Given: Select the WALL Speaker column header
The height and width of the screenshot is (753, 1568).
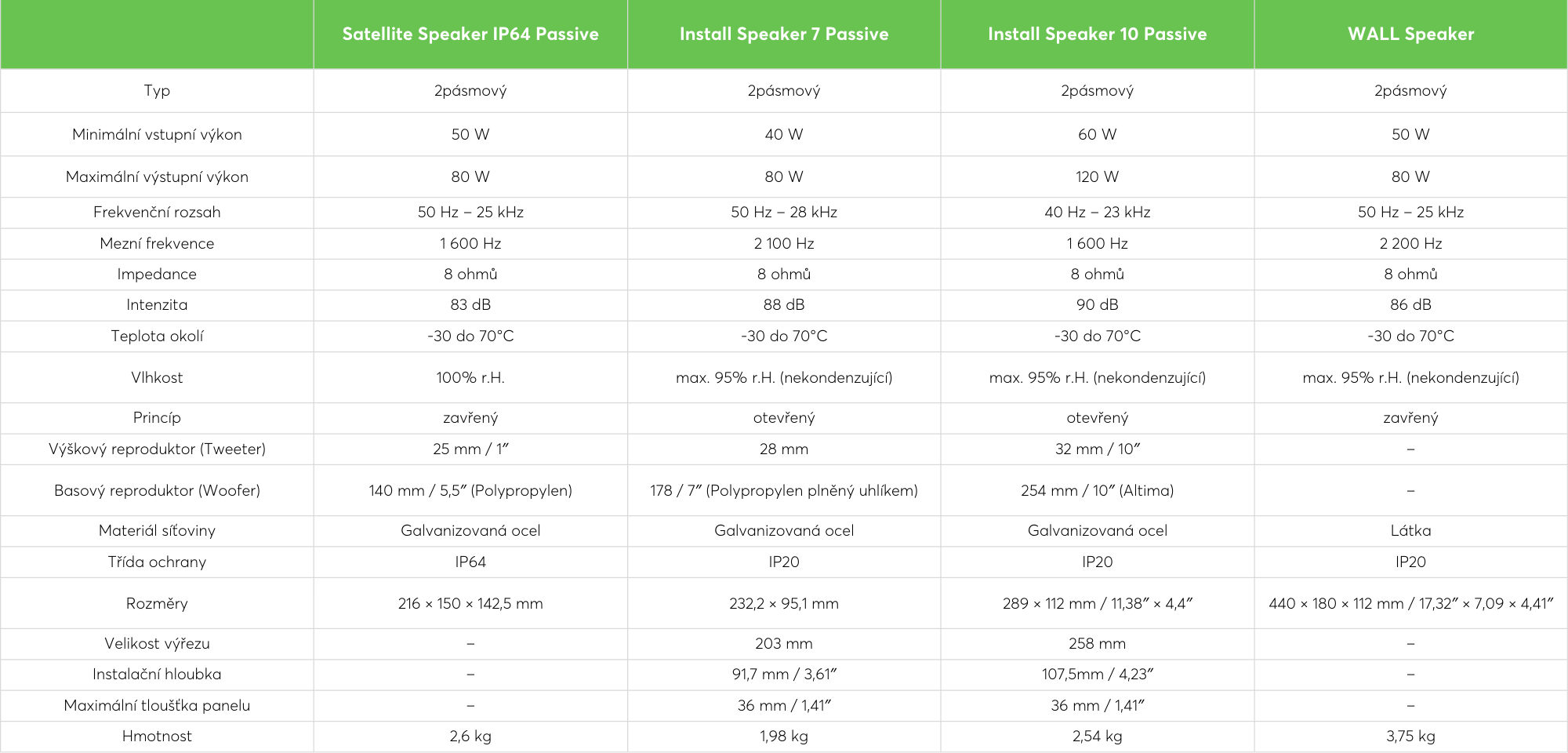Looking at the screenshot, I should tap(1410, 35).
